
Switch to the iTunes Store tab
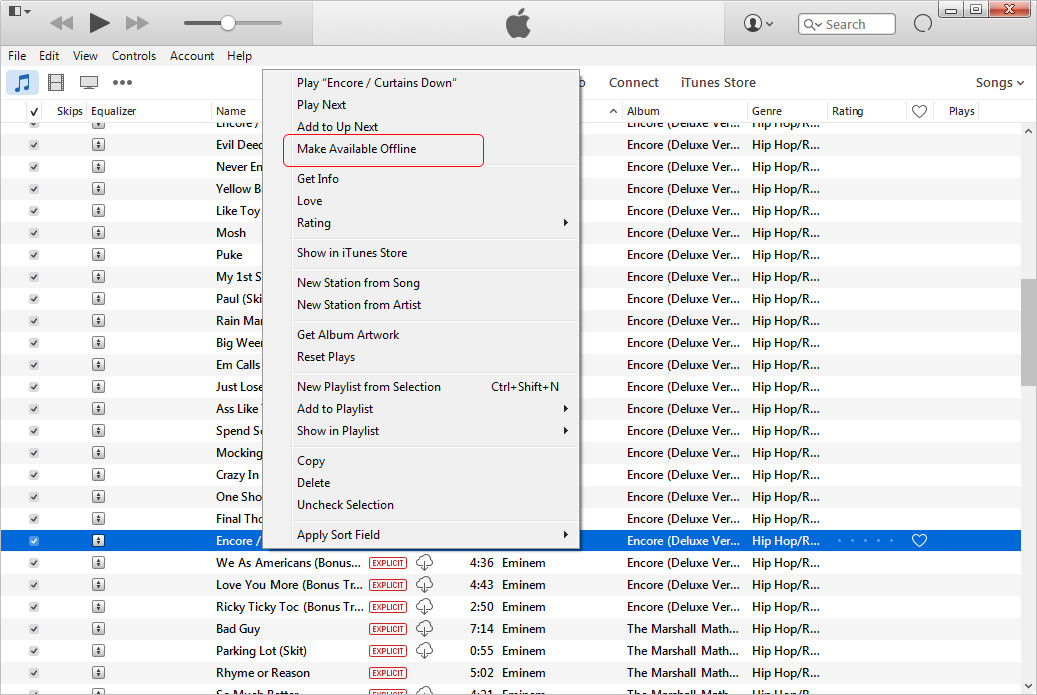pos(718,83)
